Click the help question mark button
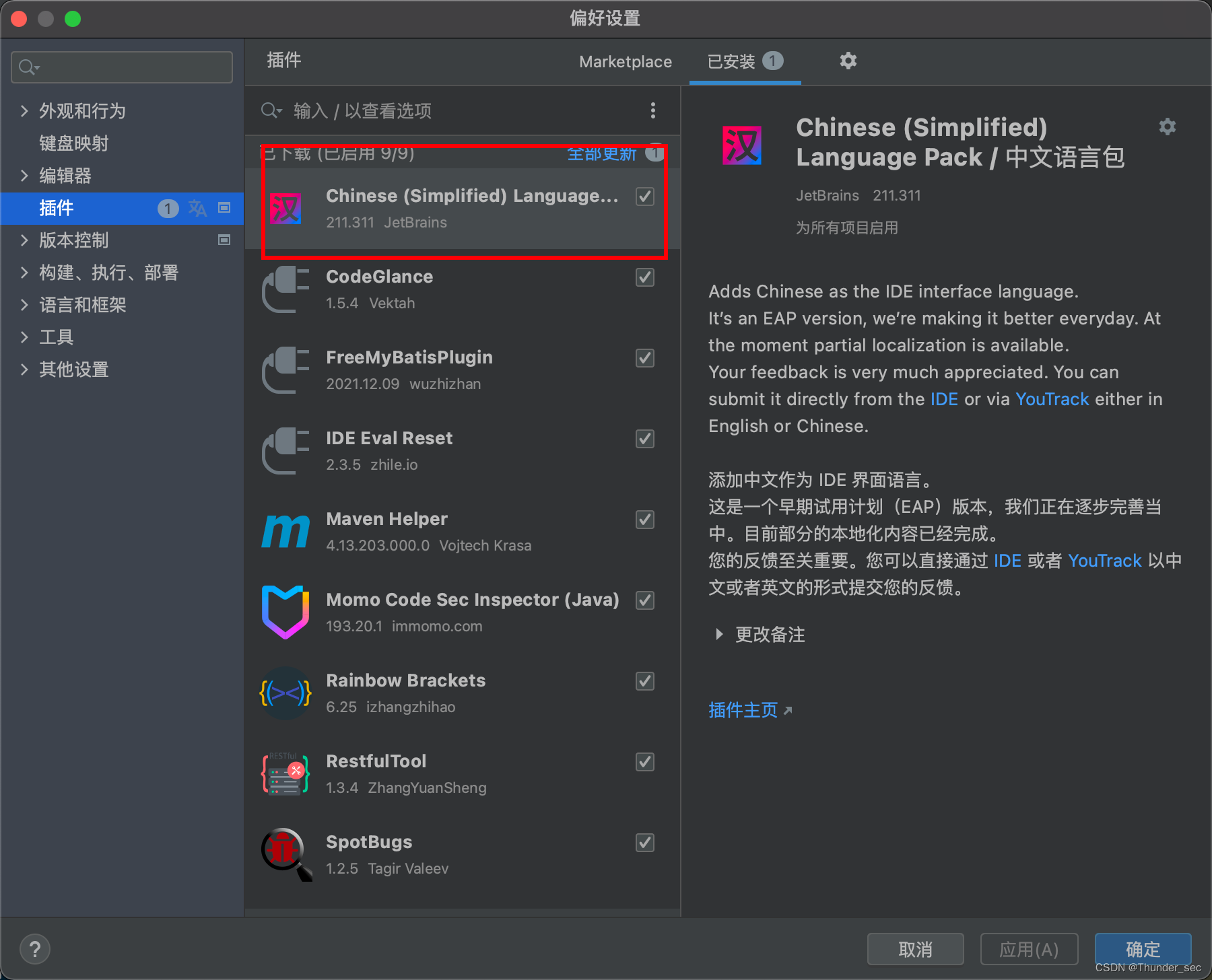Viewport: 1212px width, 980px height. pos(35,950)
